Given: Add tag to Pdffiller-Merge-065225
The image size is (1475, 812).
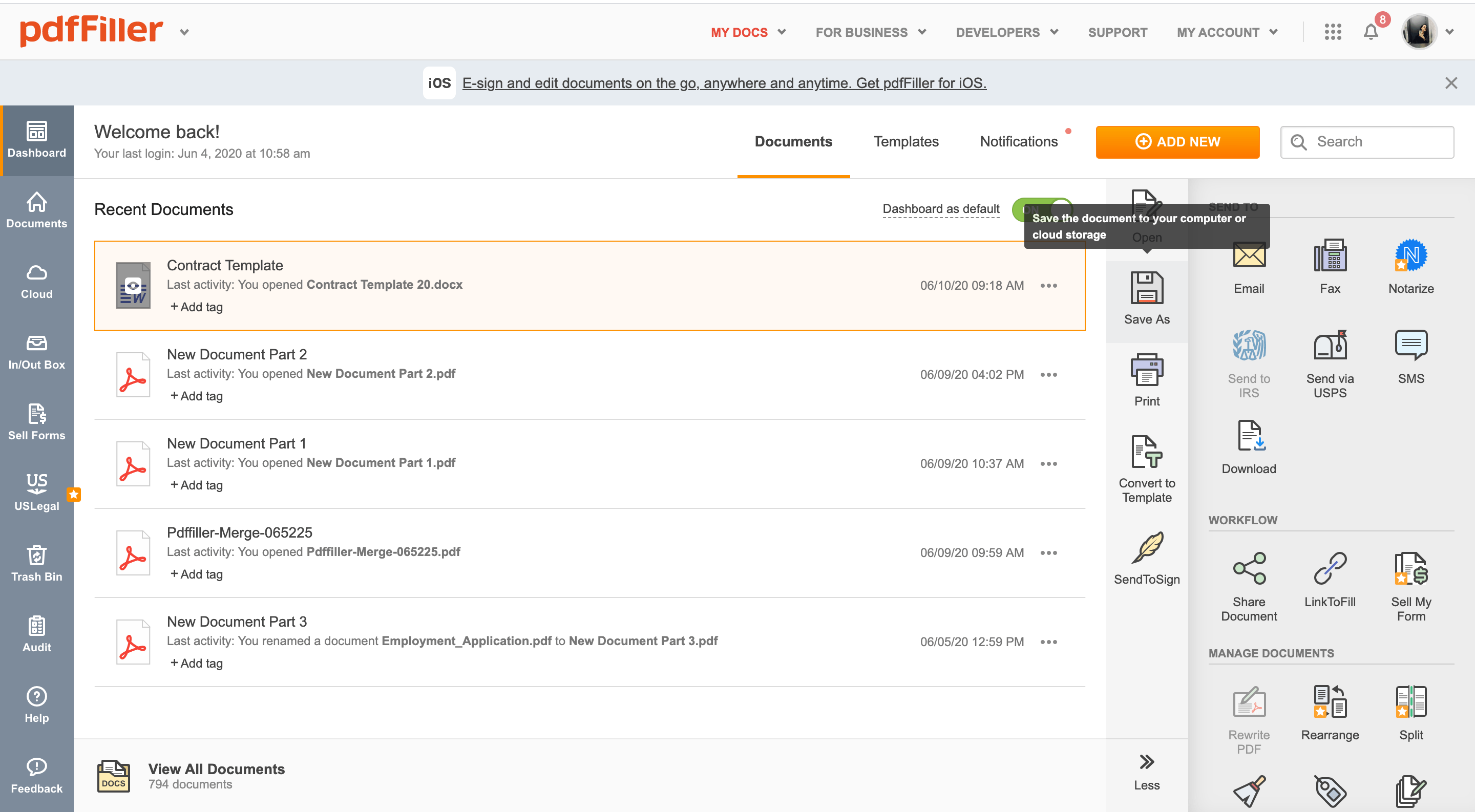Looking at the screenshot, I should (x=196, y=574).
